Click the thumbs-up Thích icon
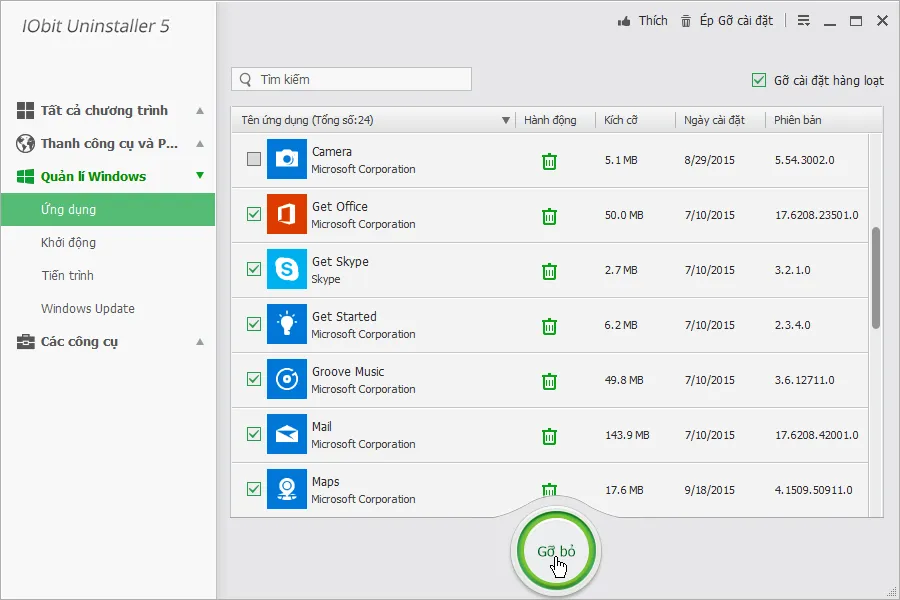Viewport: 900px width, 600px height. click(625, 21)
